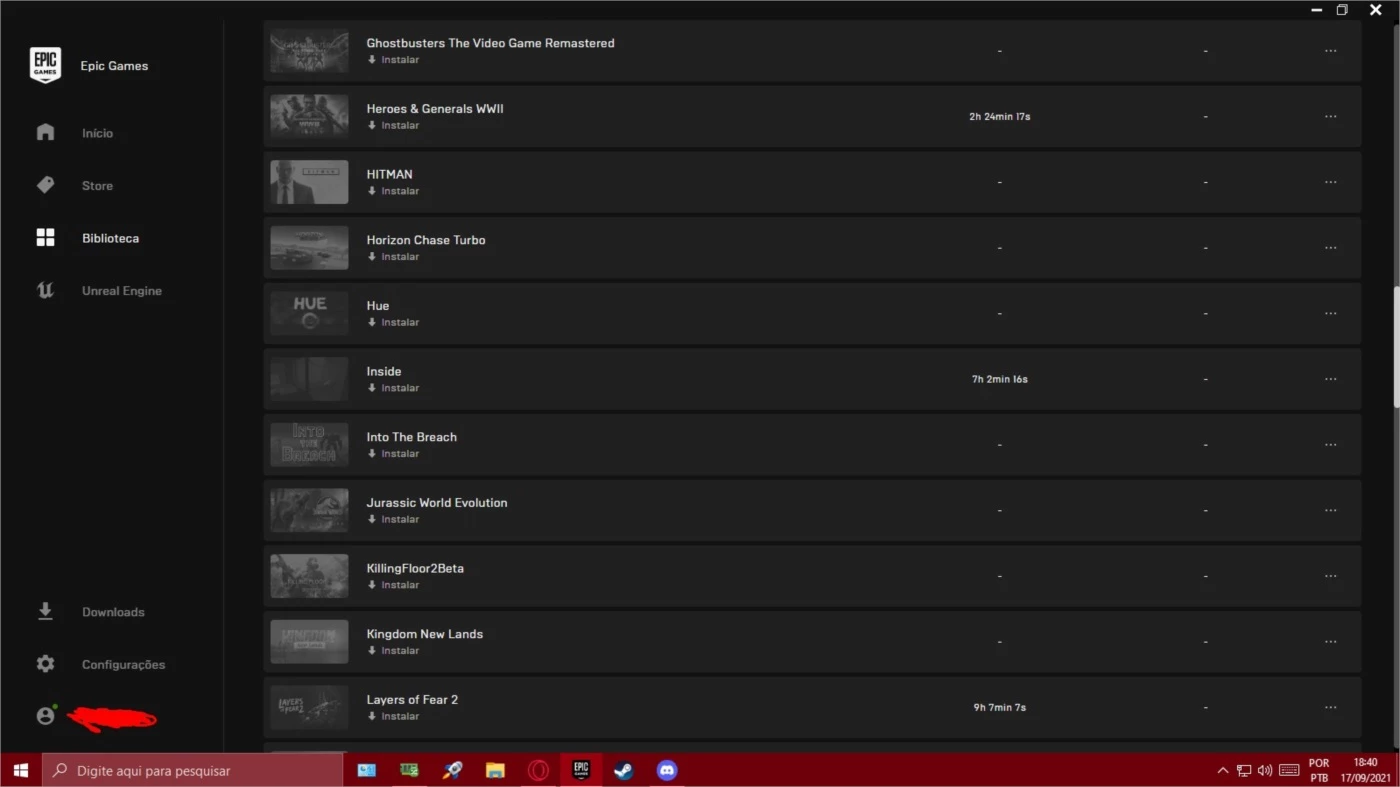Open Opera browser from the taskbar

click(538, 770)
